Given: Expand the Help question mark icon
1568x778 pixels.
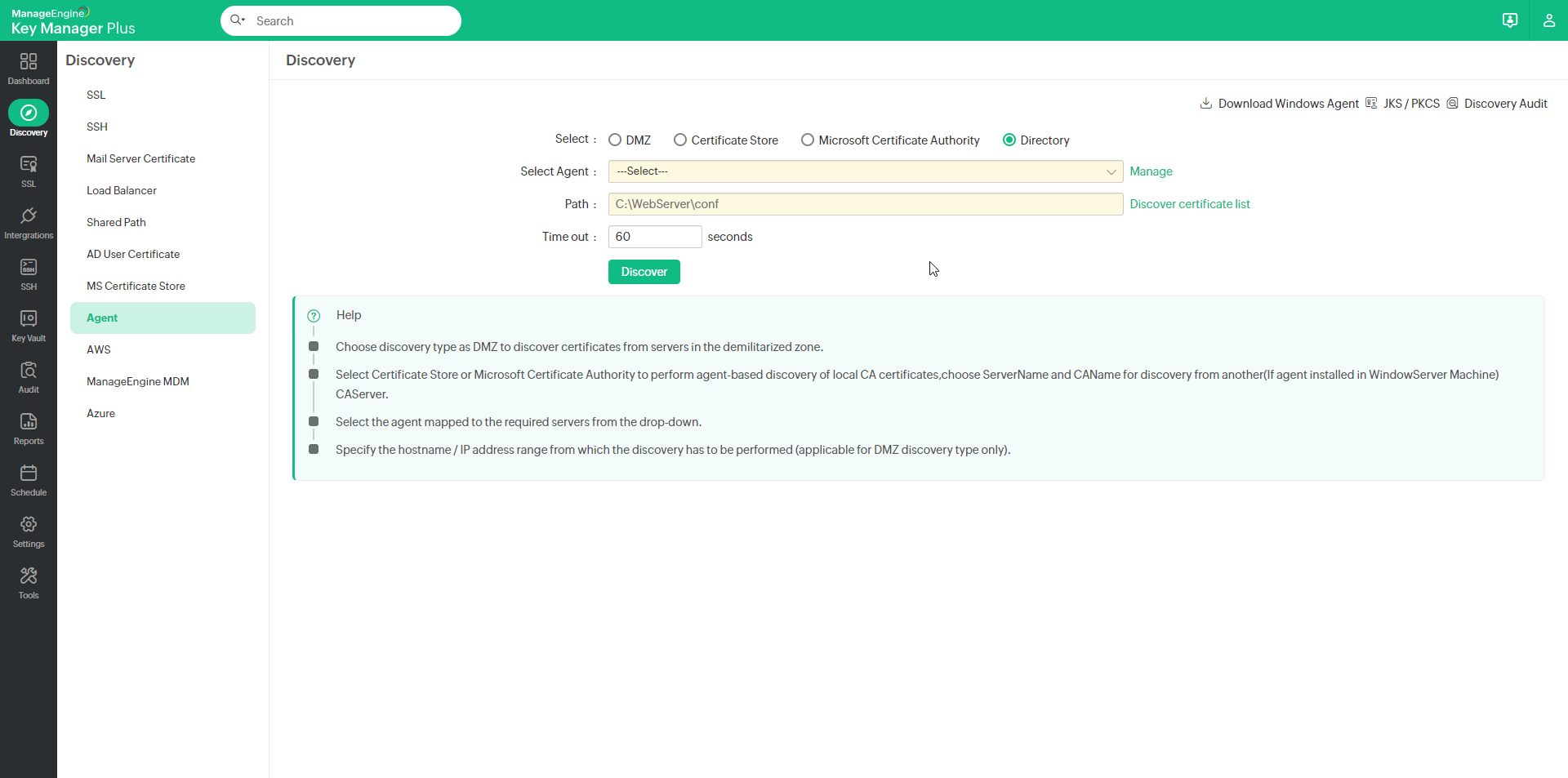Looking at the screenshot, I should coord(313,316).
